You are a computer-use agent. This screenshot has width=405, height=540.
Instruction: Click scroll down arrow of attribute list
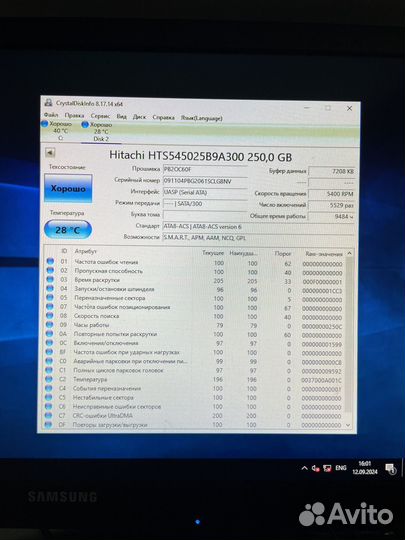[x=348, y=425]
